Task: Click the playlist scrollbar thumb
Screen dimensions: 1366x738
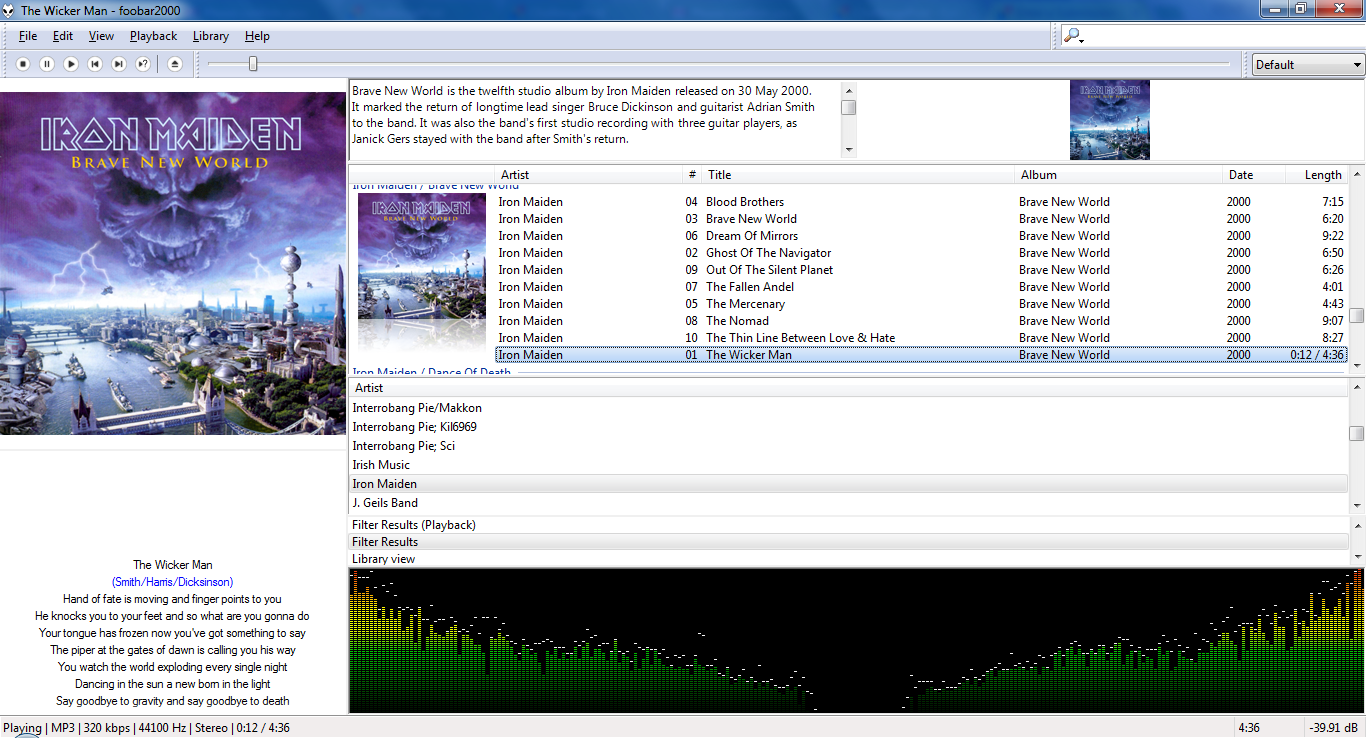Action: click(1357, 315)
